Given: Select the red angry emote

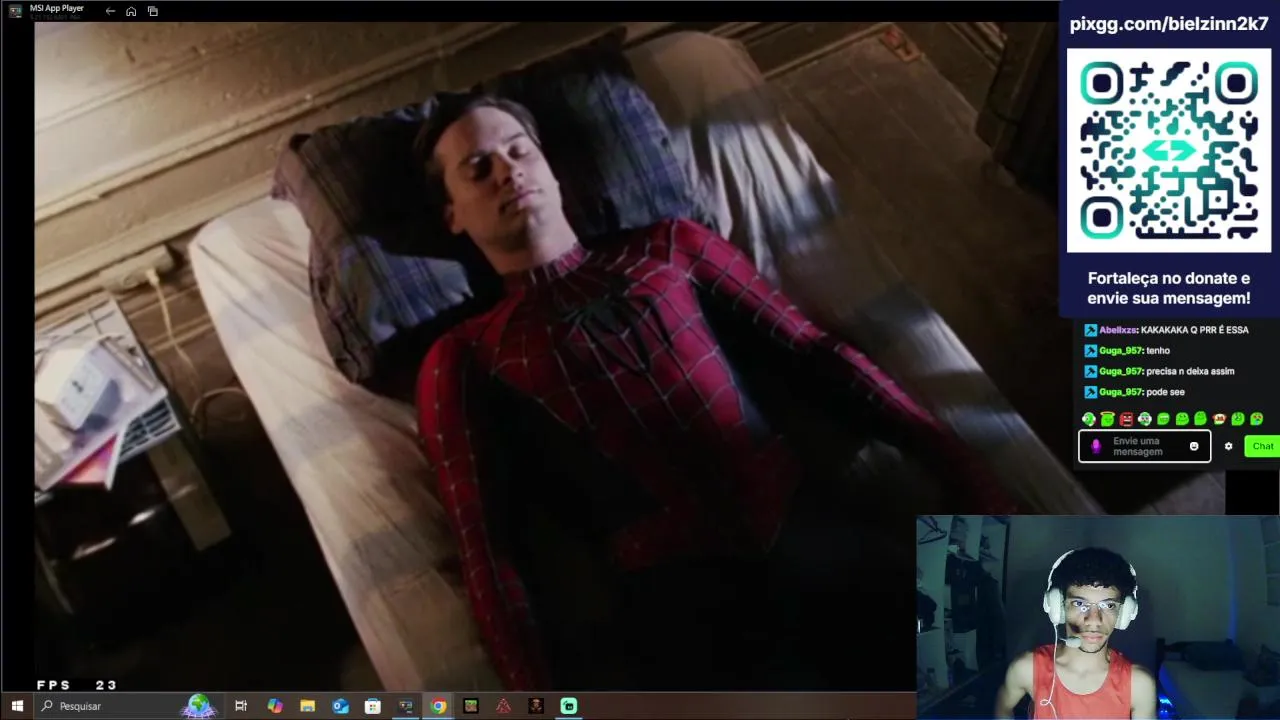Looking at the screenshot, I should [x=1126, y=419].
